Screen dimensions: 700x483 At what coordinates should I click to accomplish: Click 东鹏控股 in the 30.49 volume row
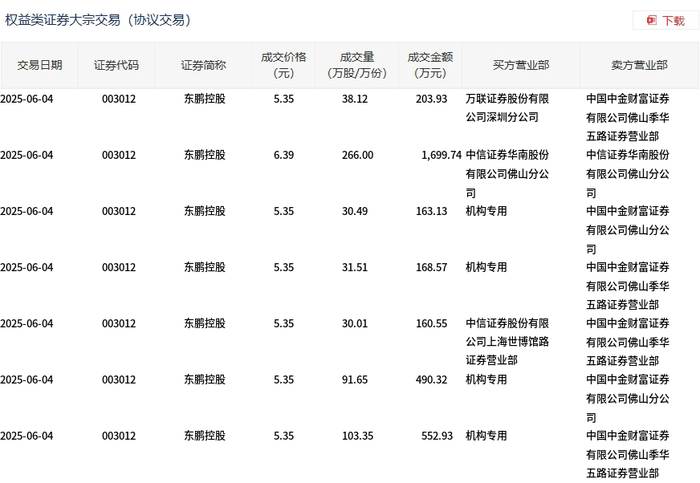pyautogui.click(x=204, y=211)
